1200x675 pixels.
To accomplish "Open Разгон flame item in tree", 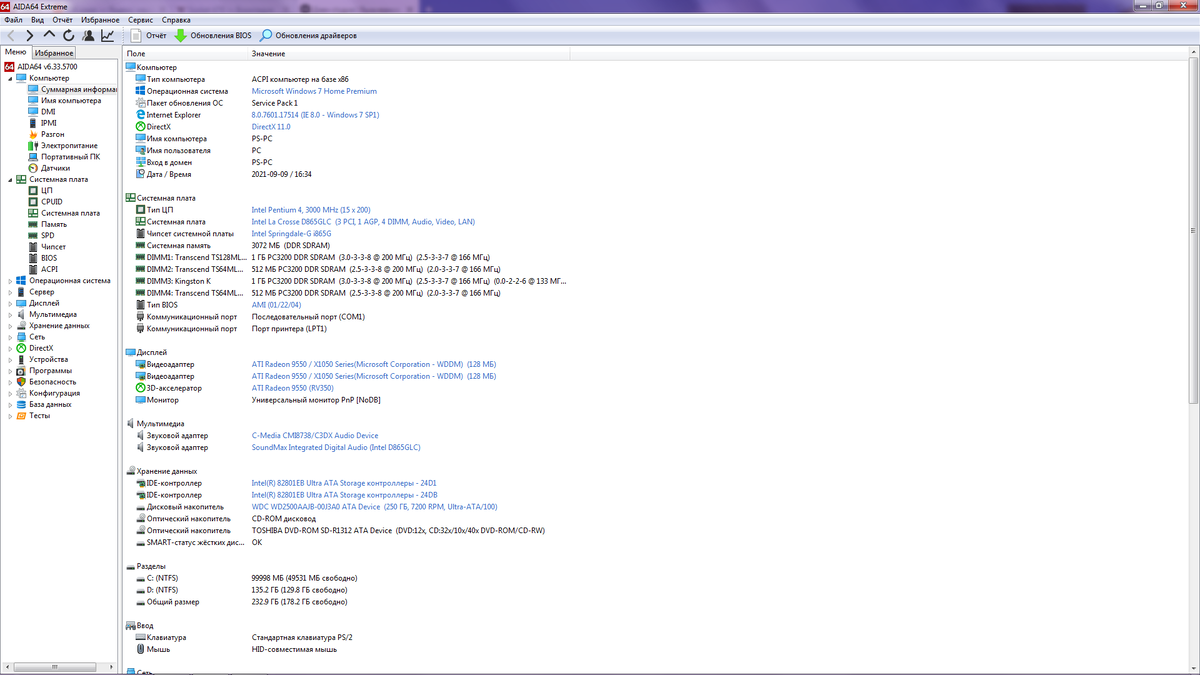I will pyautogui.click(x=46, y=134).
